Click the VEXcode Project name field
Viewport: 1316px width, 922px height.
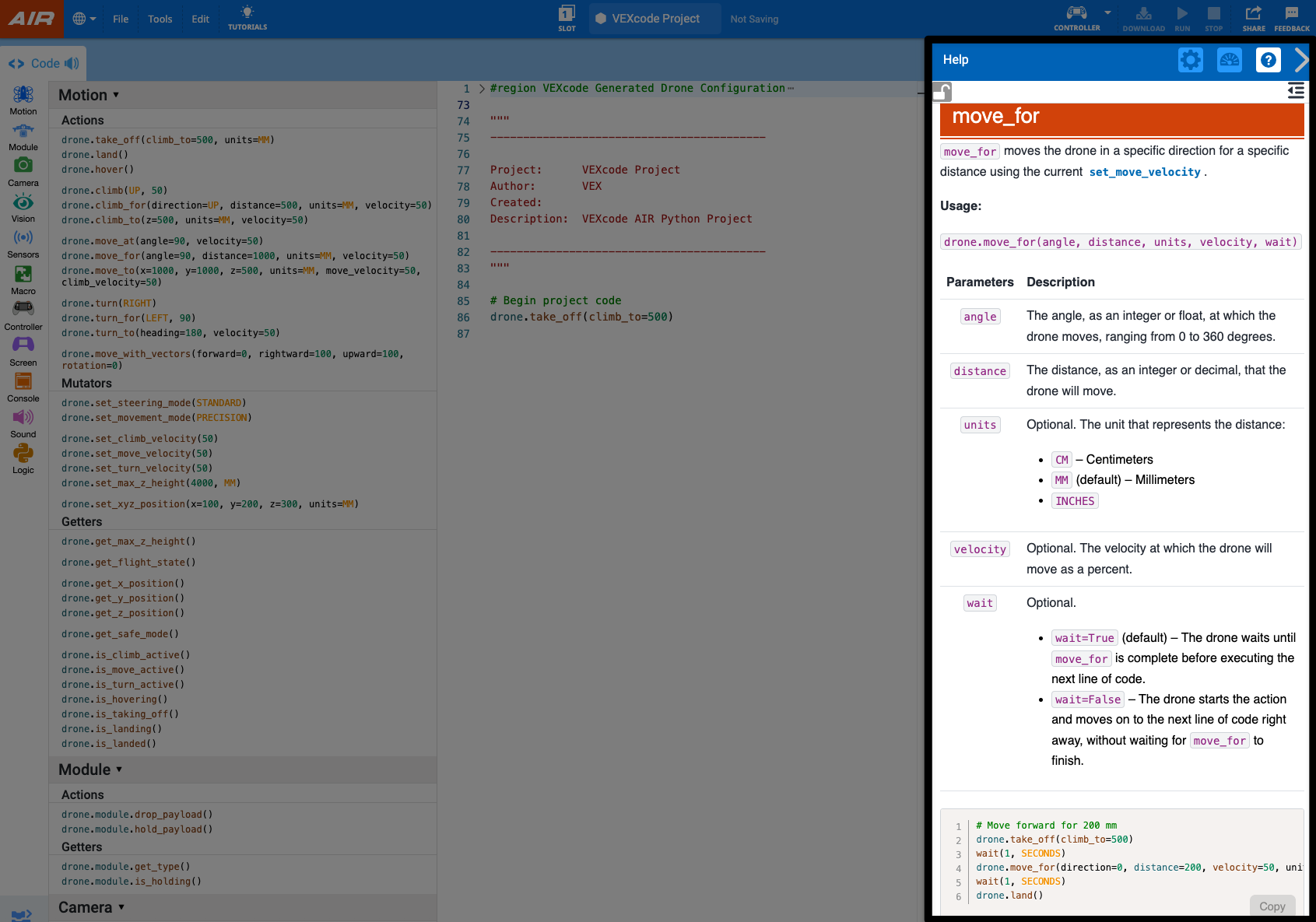(x=654, y=18)
